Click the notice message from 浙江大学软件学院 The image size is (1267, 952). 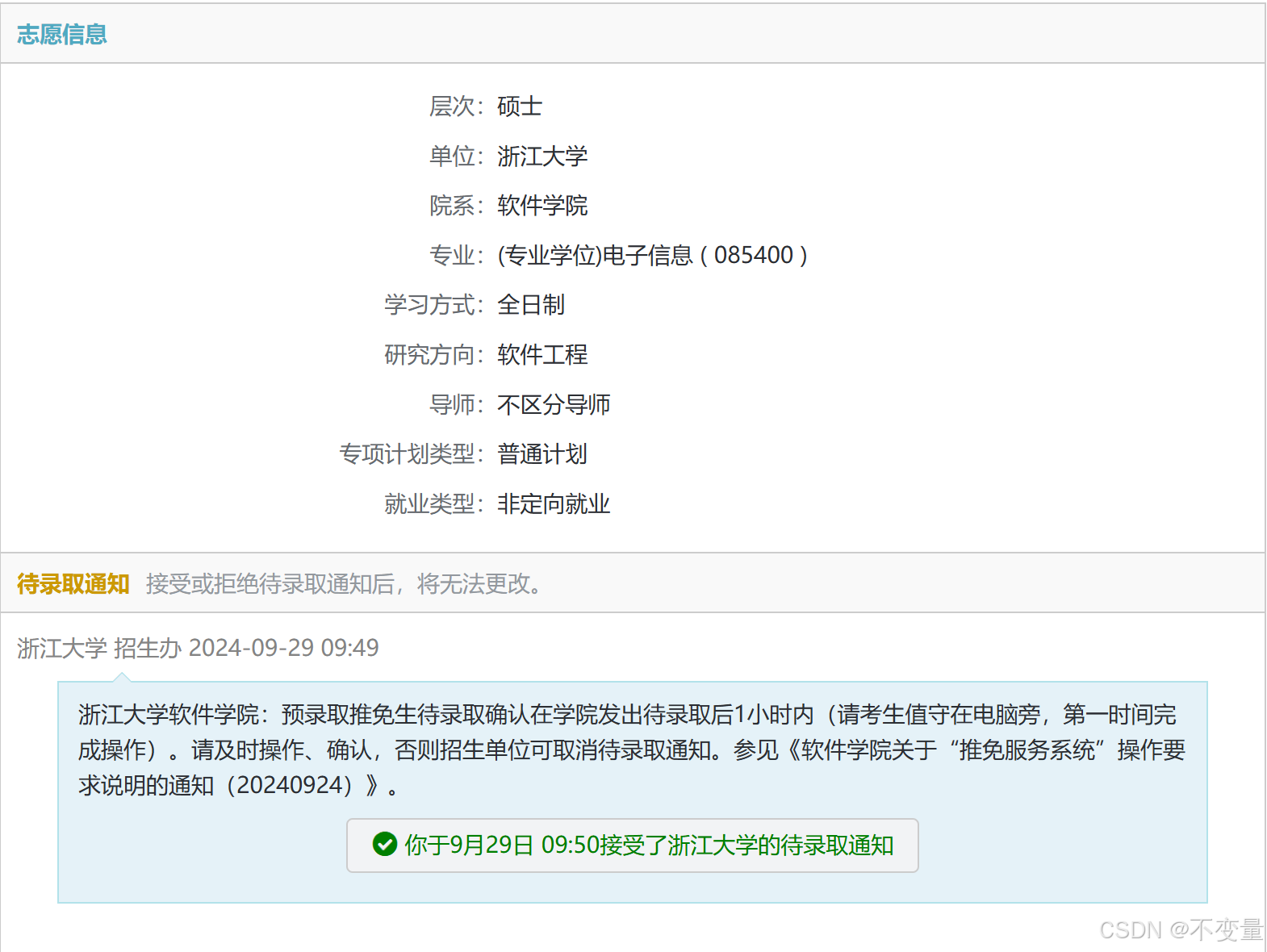[632, 749]
